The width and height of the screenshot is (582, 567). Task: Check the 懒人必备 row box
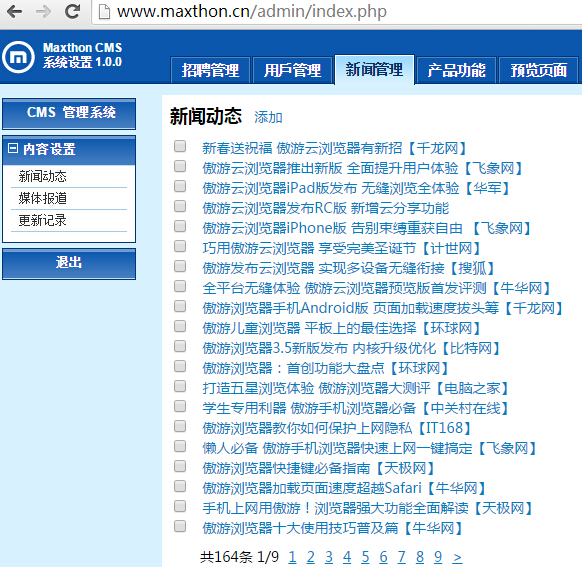(180, 446)
